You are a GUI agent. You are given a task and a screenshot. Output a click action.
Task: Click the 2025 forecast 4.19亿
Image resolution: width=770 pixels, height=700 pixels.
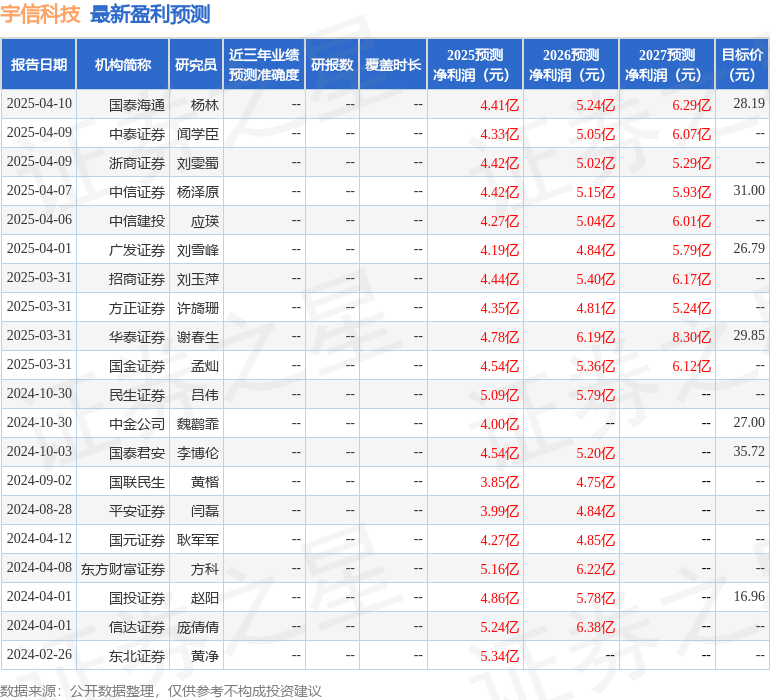499,250
